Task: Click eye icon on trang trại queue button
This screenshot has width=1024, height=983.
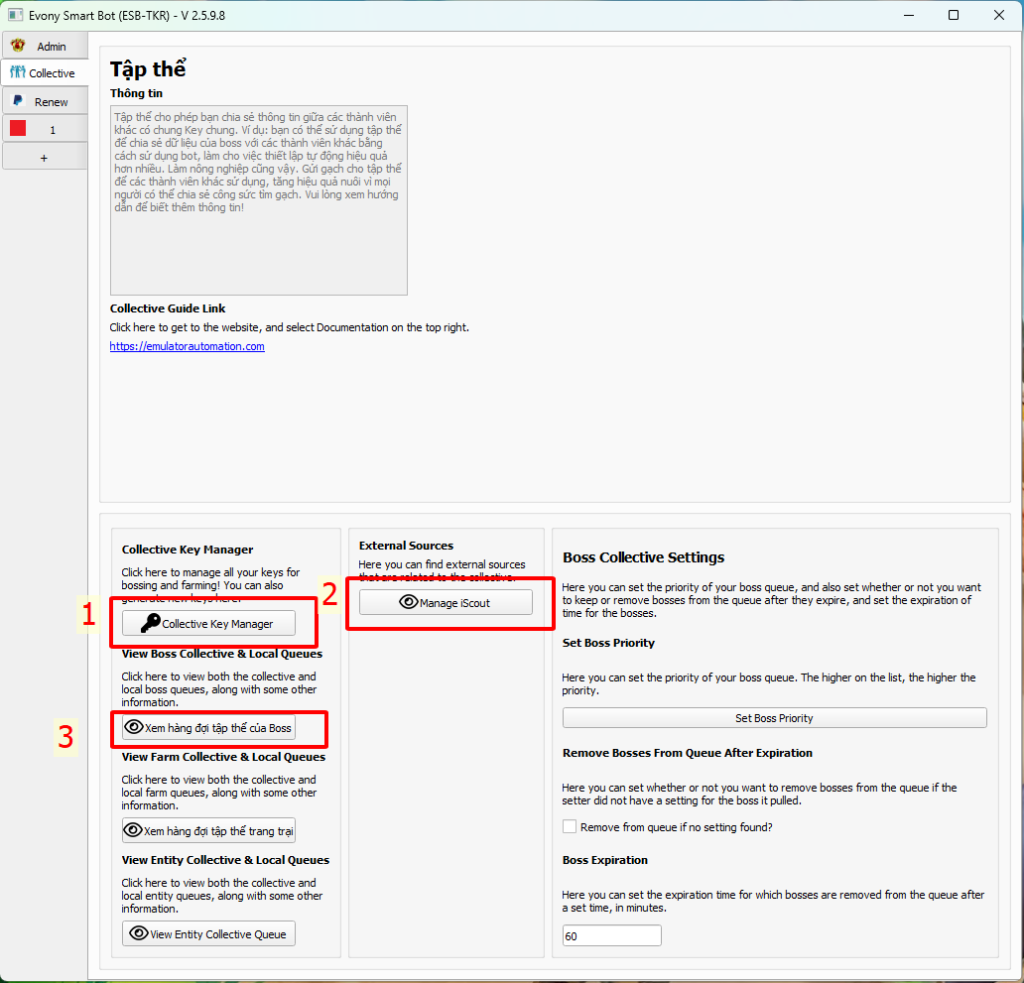Action: 134,830
